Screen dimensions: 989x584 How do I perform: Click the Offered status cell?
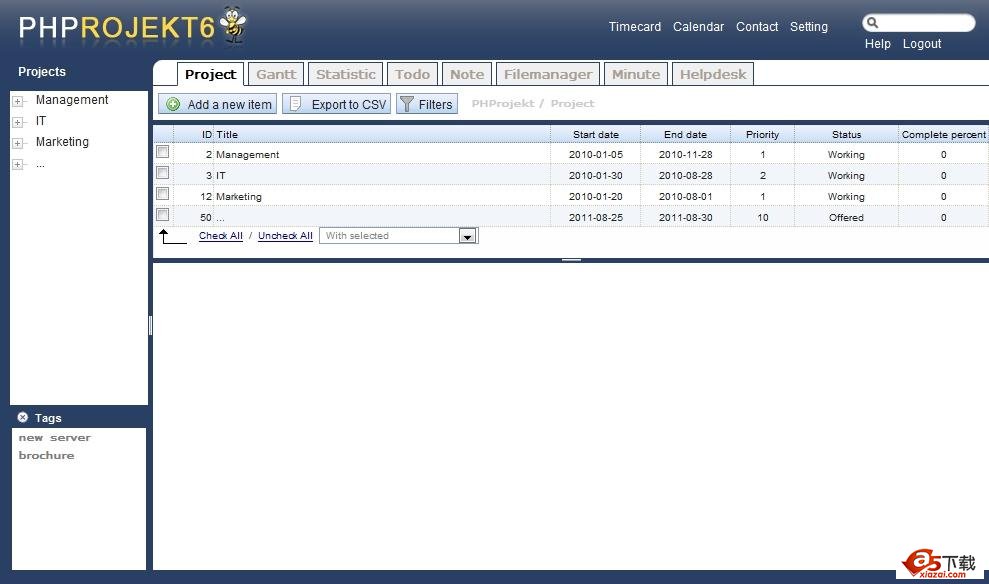coord(846,217)
